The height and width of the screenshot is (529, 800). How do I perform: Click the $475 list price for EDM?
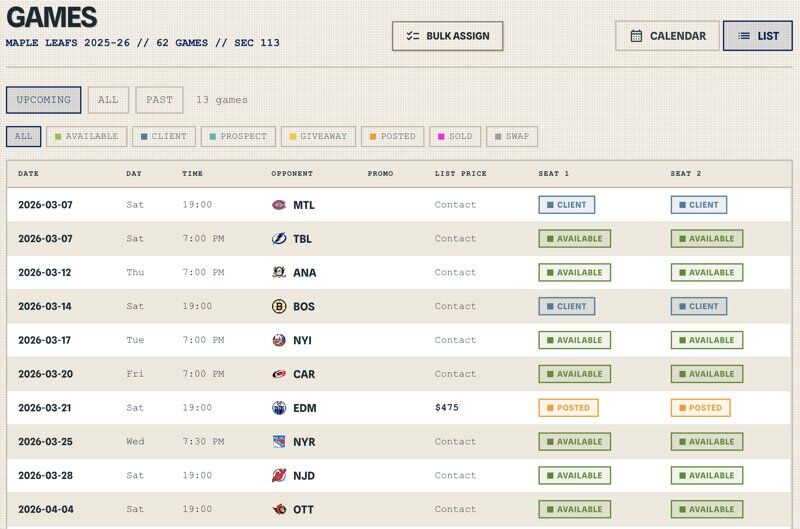[447, 408]
